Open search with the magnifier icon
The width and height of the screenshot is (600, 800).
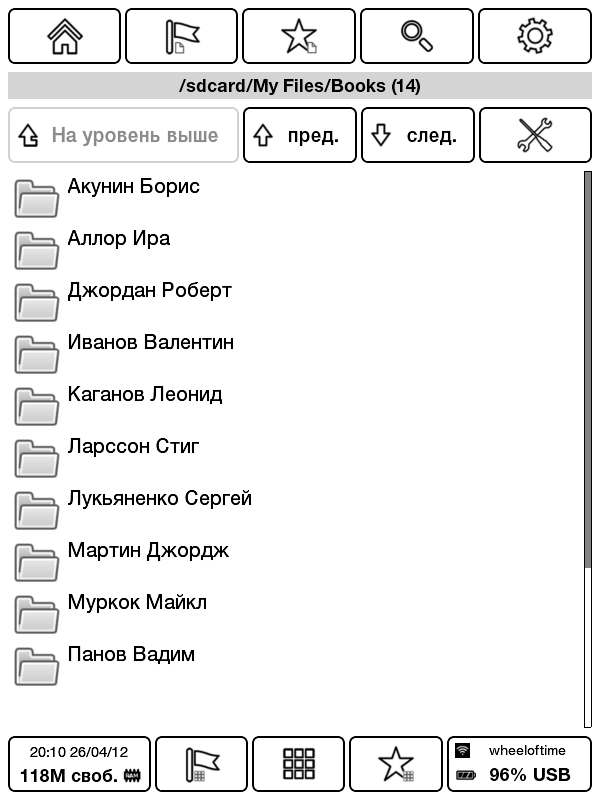pos(416,36)
